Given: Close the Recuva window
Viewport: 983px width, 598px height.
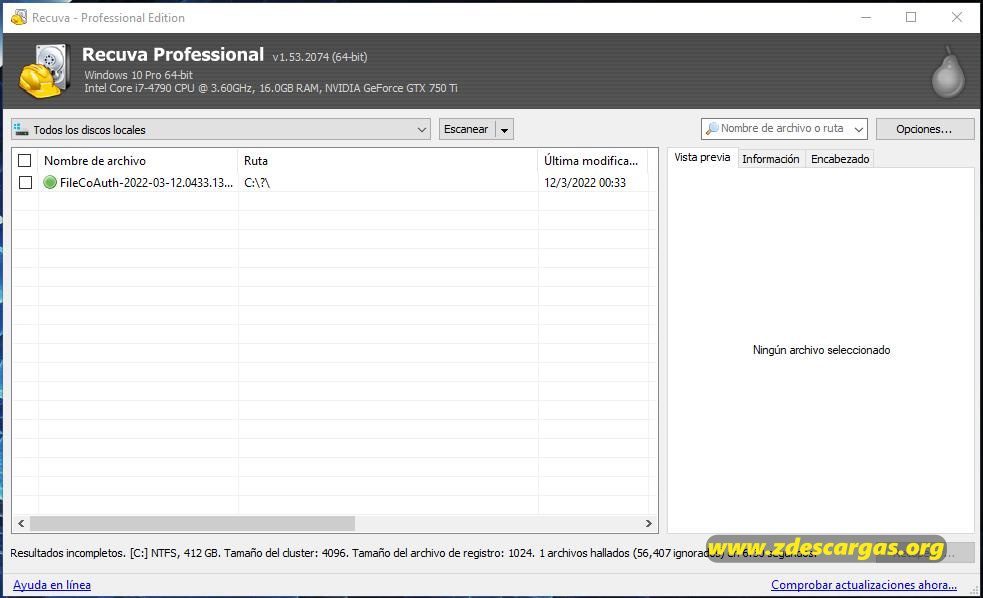Looking at the screenshot, I should [957, 18].
